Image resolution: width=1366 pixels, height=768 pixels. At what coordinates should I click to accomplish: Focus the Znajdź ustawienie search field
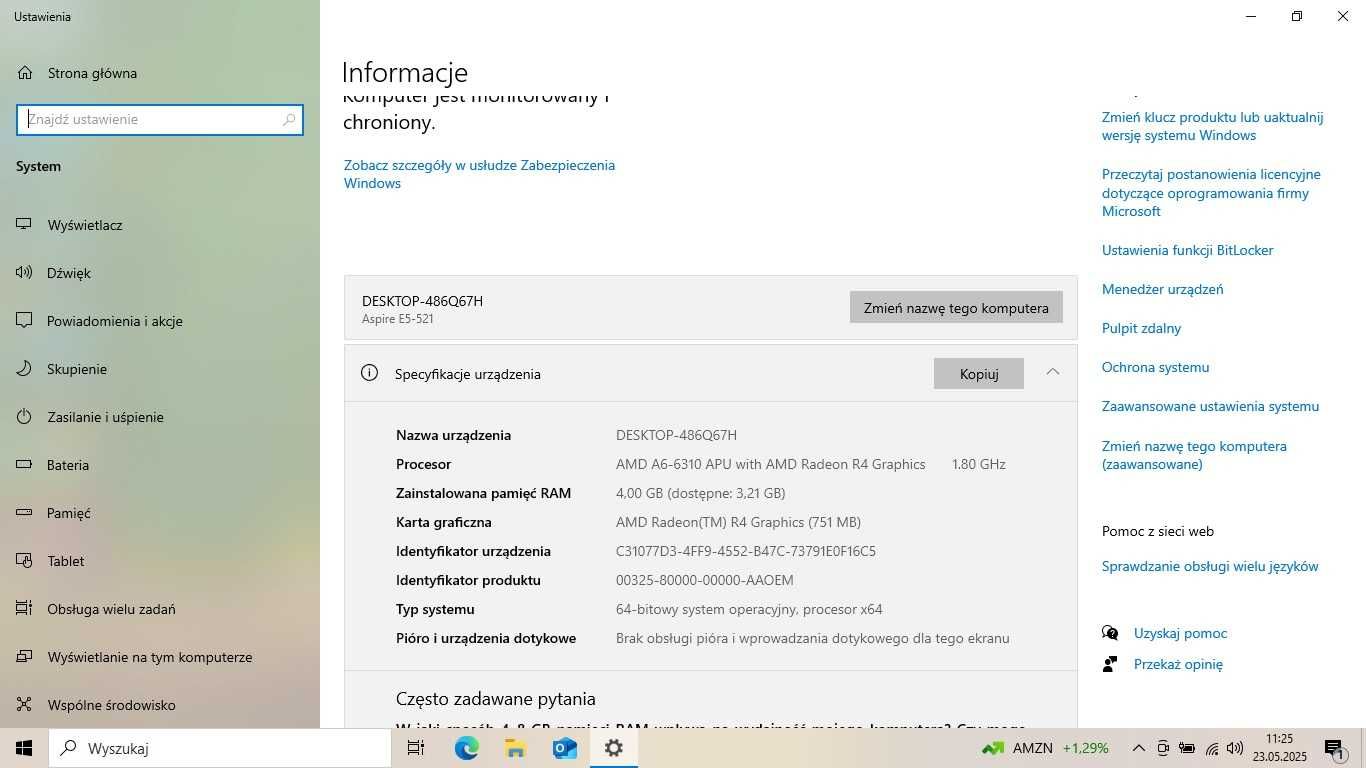pyautogui.click(x=160, y=119)
